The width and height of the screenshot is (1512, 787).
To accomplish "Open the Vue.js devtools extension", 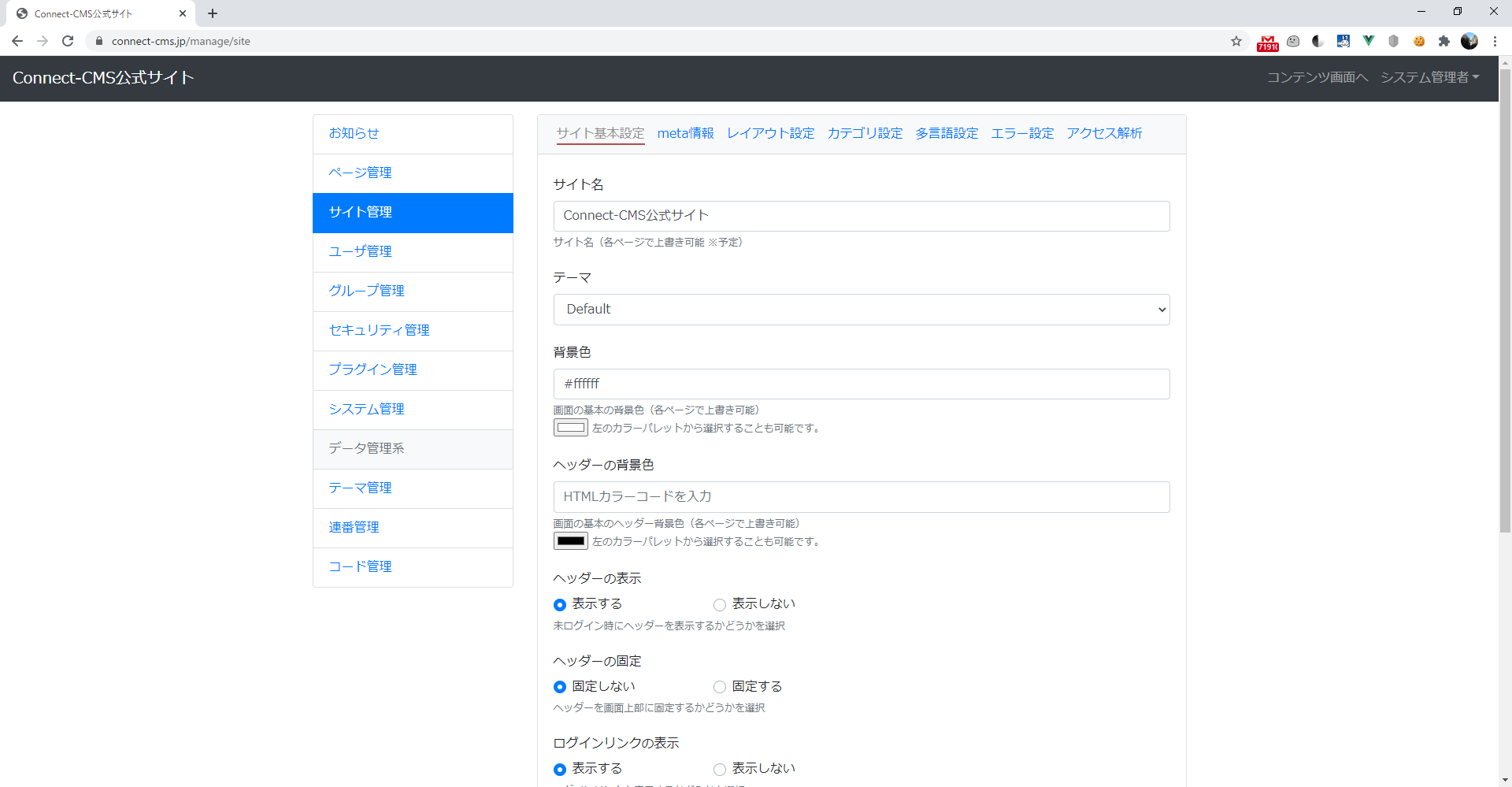I will click(x=1368, y=40).
